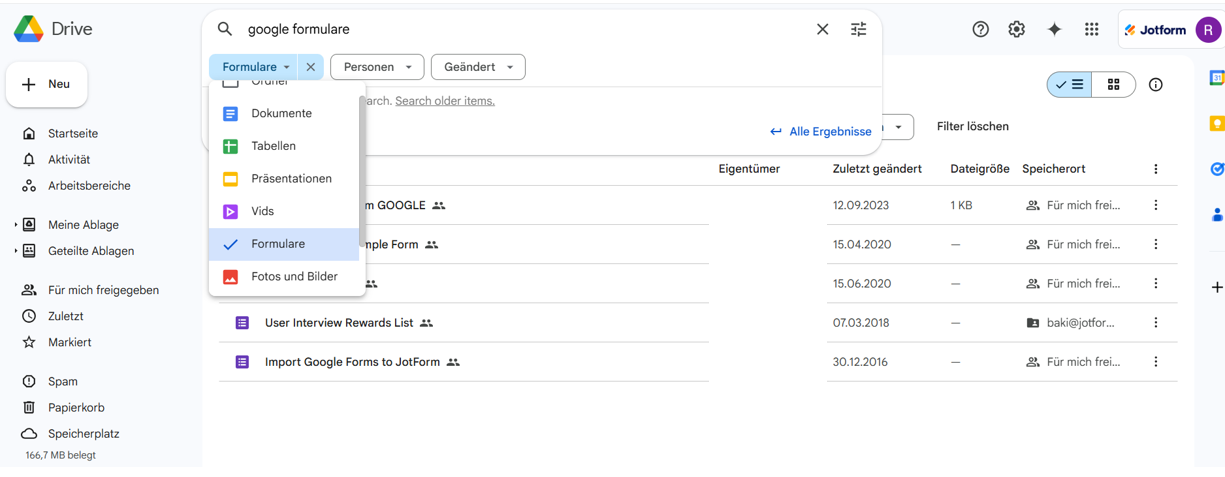Show details info icon

point(1155,85)
